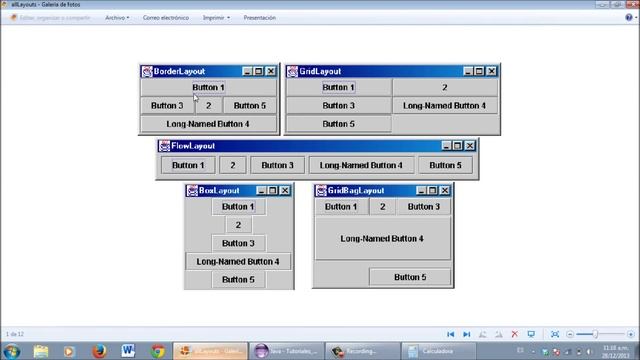
Task: Click the Java icon in the GridBagLayout title bar
Action: [321, 191]
